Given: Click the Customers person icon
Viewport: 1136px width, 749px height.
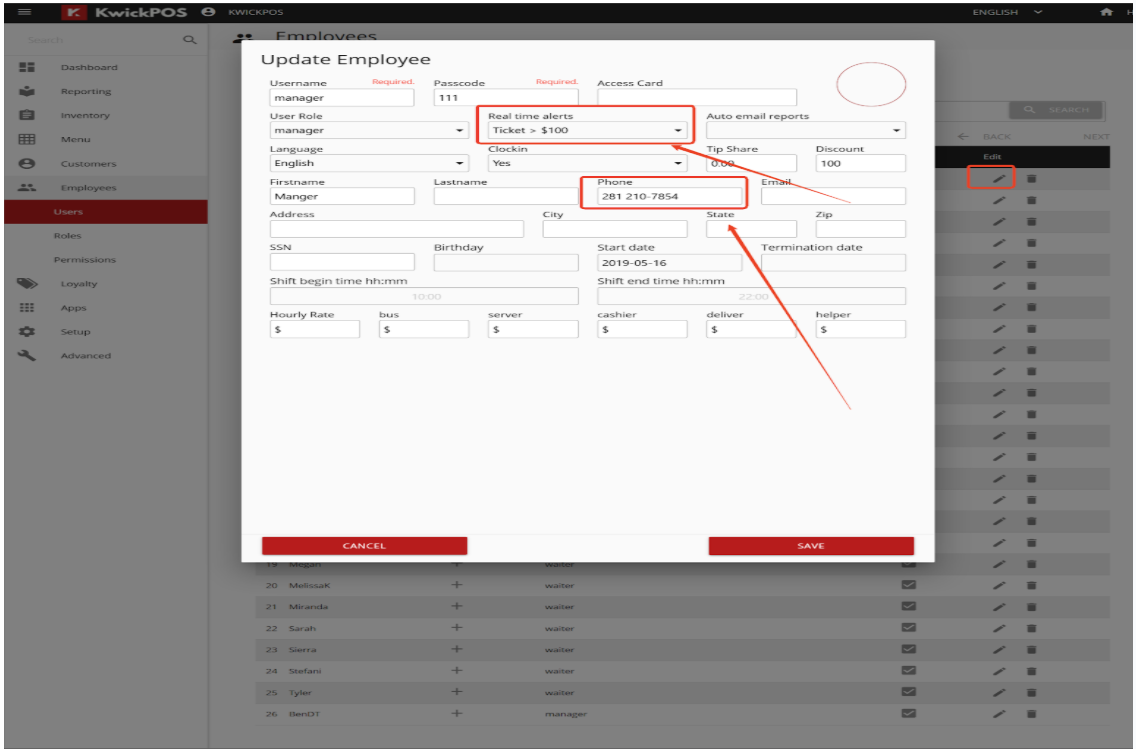Looking at the screenshot, I should 27,164.
